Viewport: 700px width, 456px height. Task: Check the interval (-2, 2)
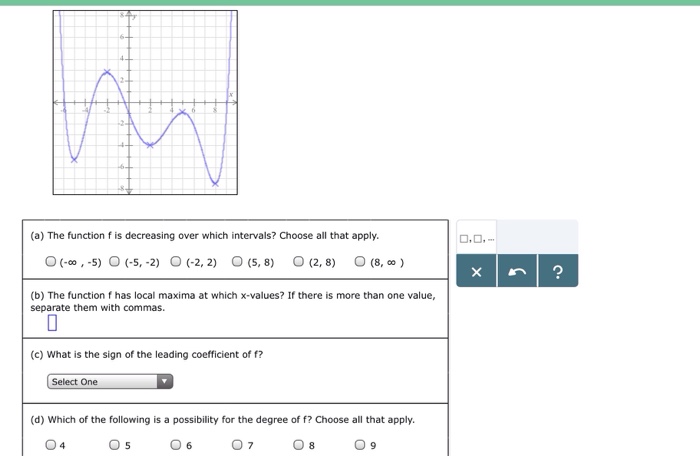click(176, 261)
